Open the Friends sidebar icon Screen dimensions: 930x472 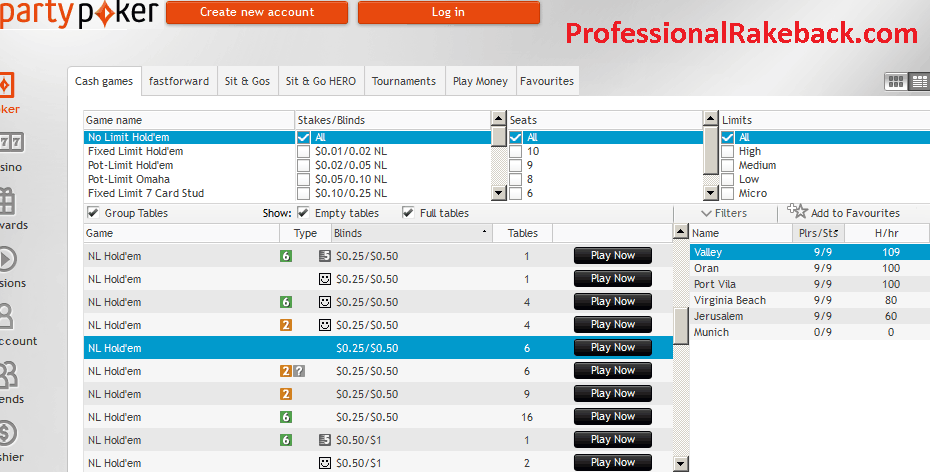point(6,375)
